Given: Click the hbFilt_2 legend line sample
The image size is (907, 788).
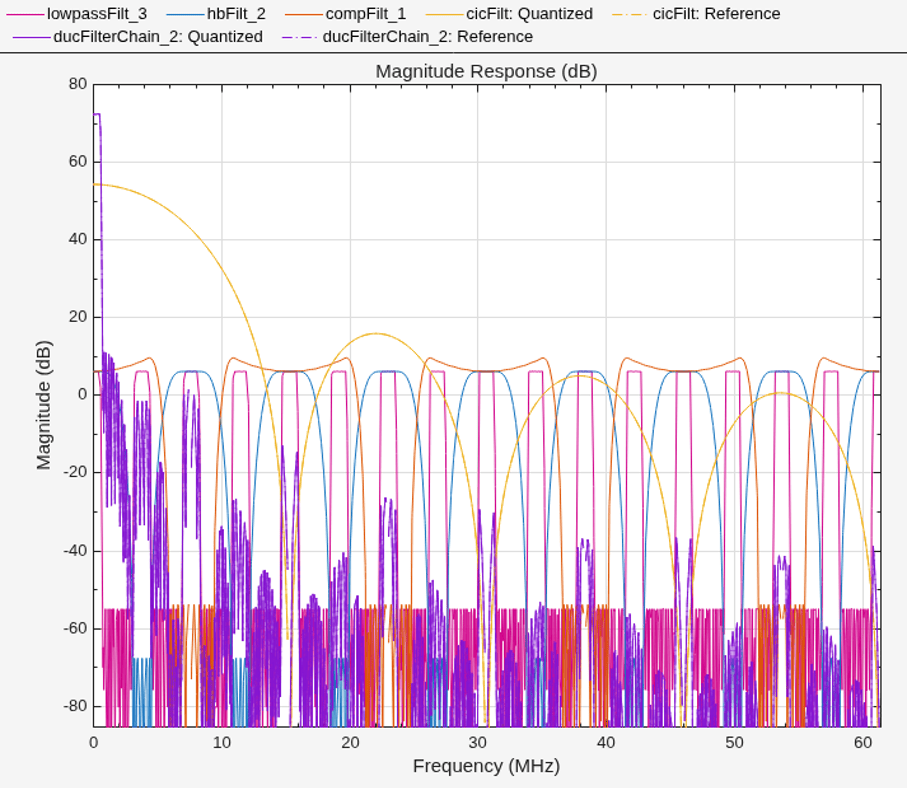Looking at the screenshot, I should click(185, 14).
